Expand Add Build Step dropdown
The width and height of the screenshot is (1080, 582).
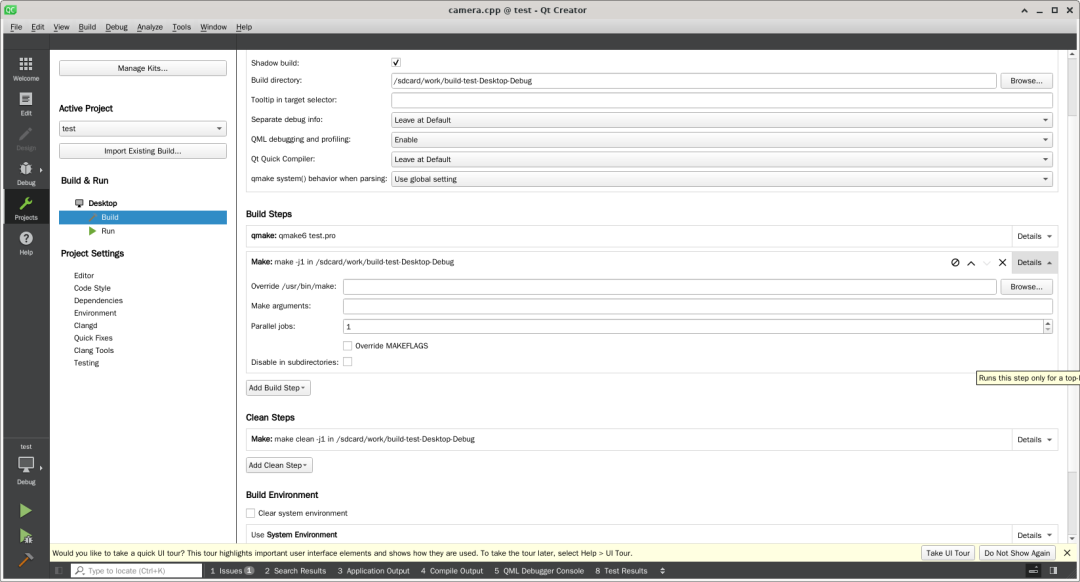click(278, 388)
